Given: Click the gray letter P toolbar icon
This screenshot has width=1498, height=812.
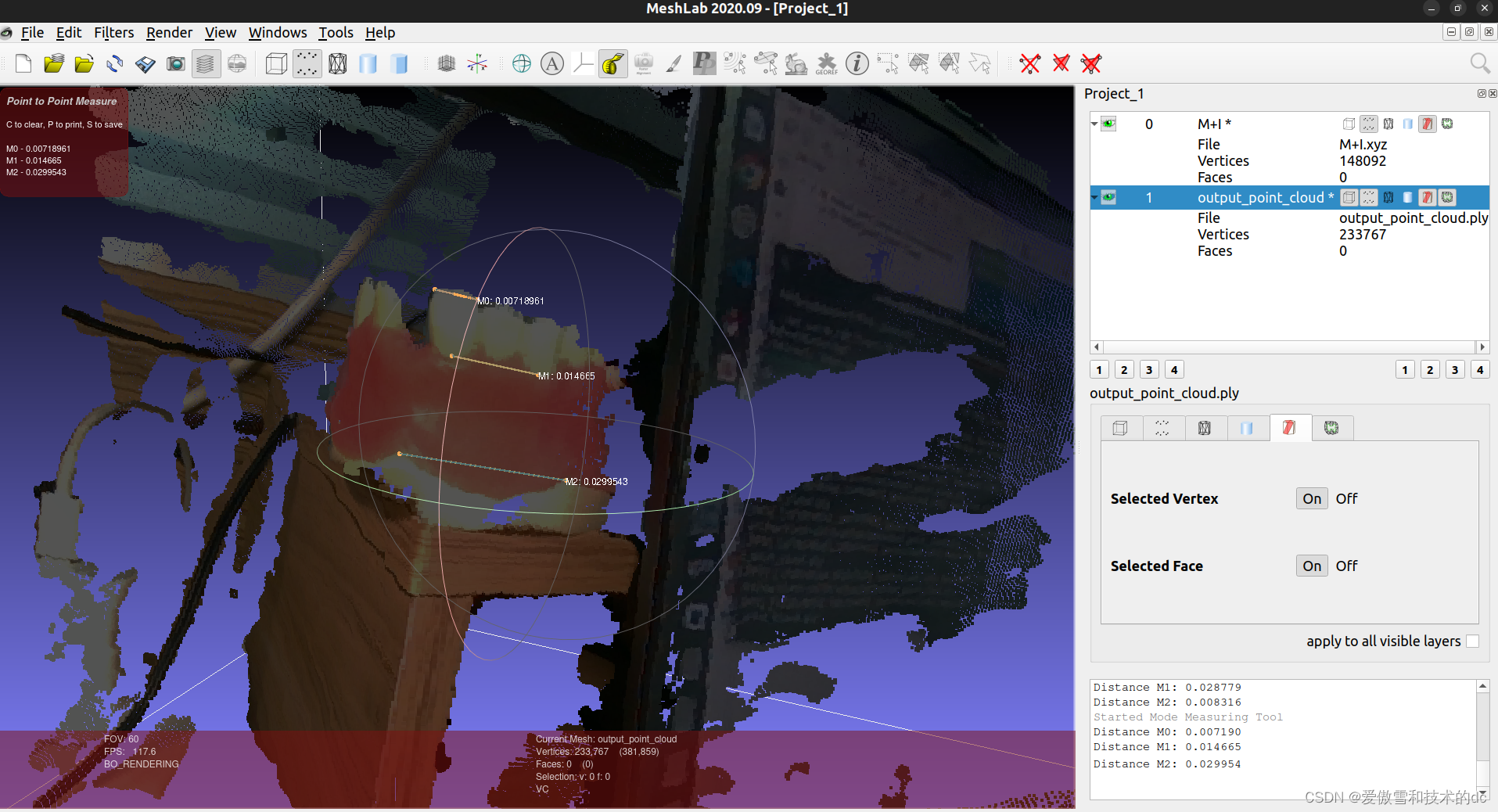Looking at the screenshot, I should pyautogui.click(x=705, y=63).
